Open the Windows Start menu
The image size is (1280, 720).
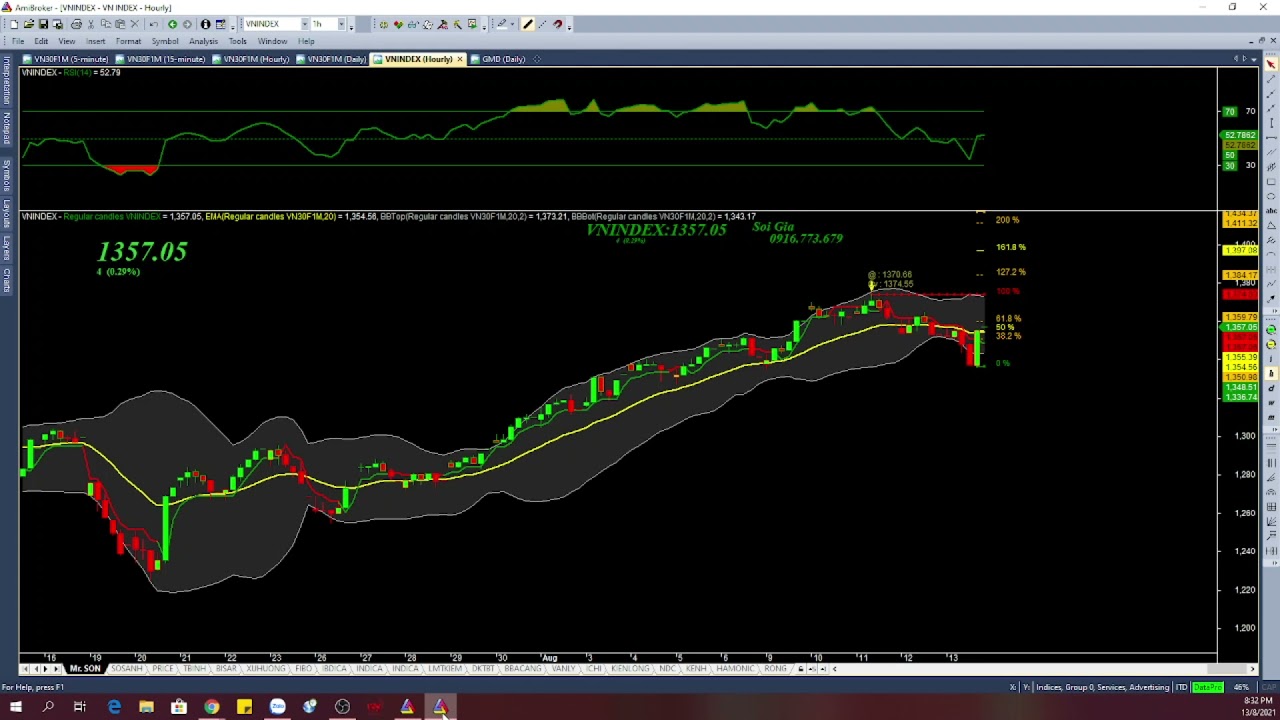pyautogui.click(x=16, y=707)
